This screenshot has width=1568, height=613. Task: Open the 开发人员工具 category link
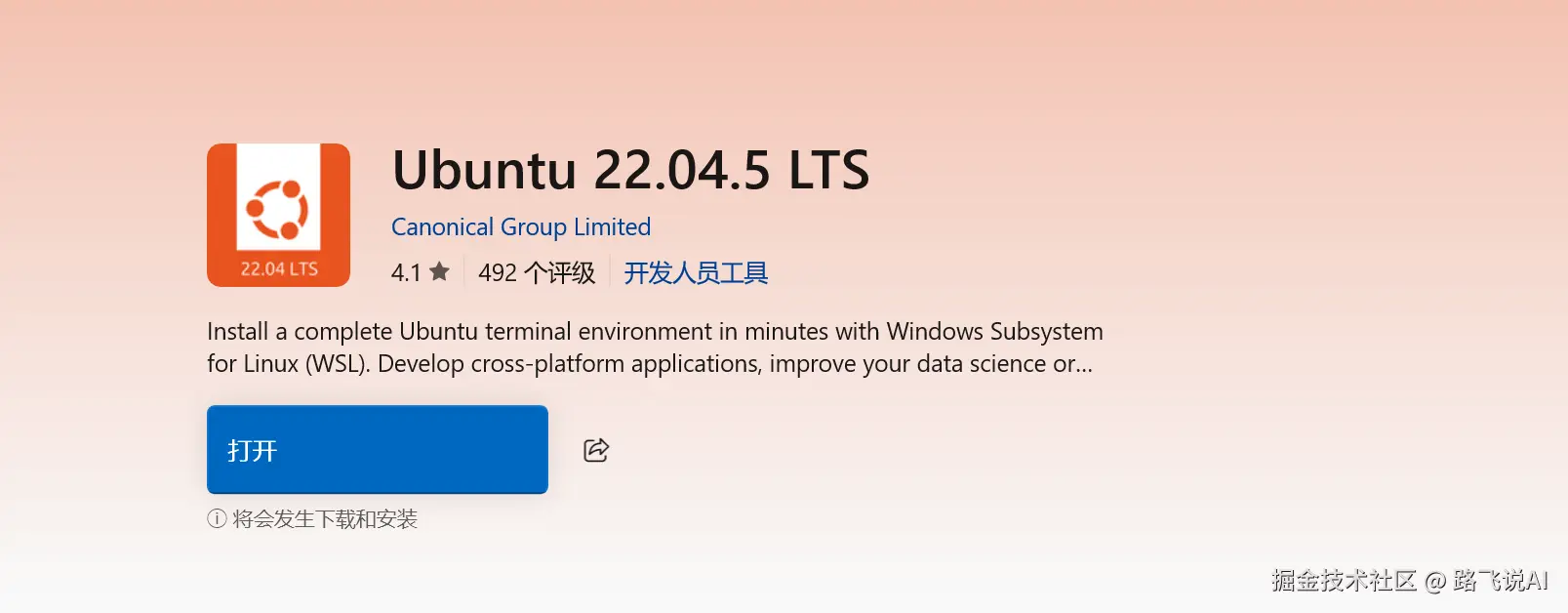coord(696,272)
